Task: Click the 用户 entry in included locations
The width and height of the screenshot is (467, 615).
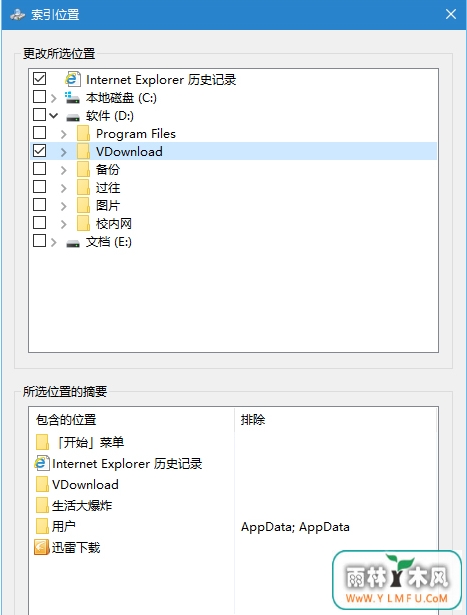Action: click(x=64, y=526)
